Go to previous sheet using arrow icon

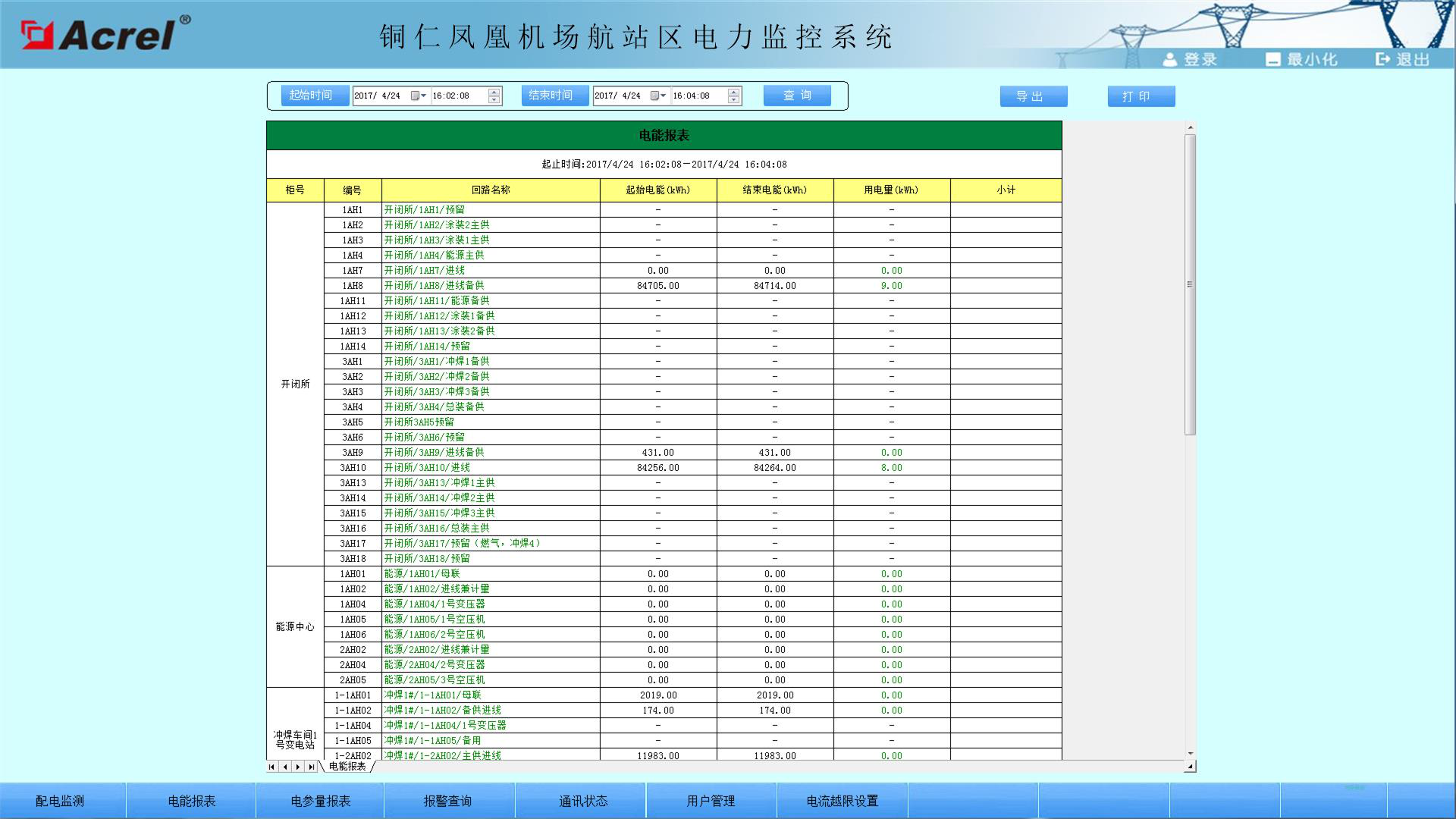(x=285, y=767)
